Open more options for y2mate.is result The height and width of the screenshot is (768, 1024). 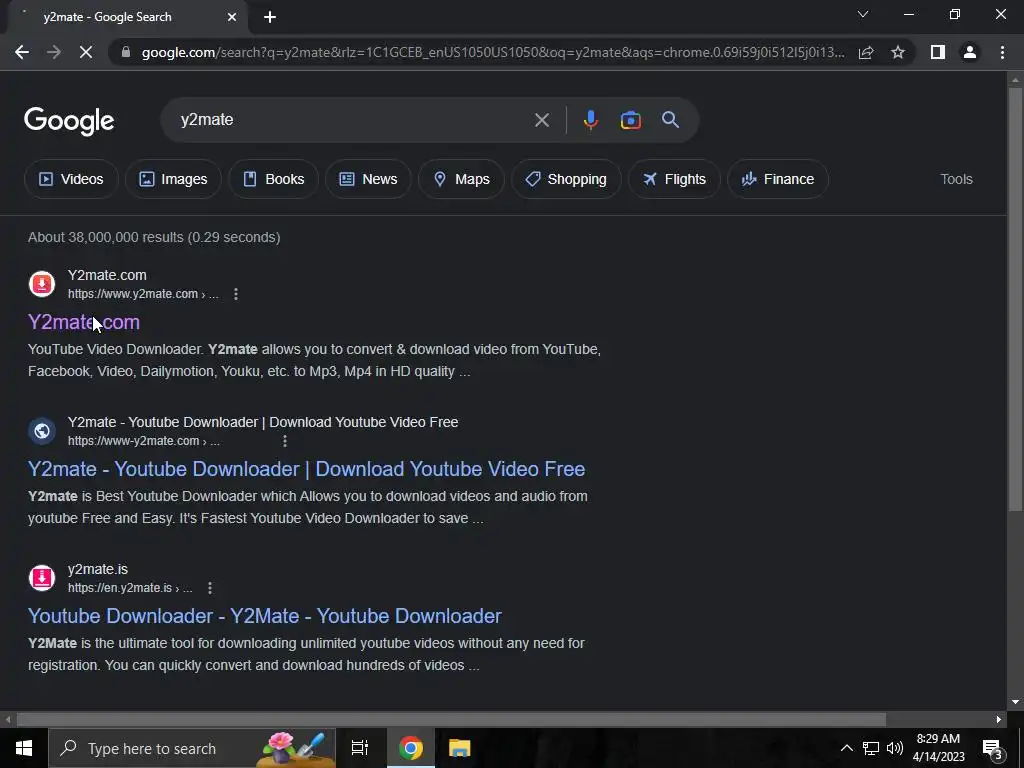210,588
